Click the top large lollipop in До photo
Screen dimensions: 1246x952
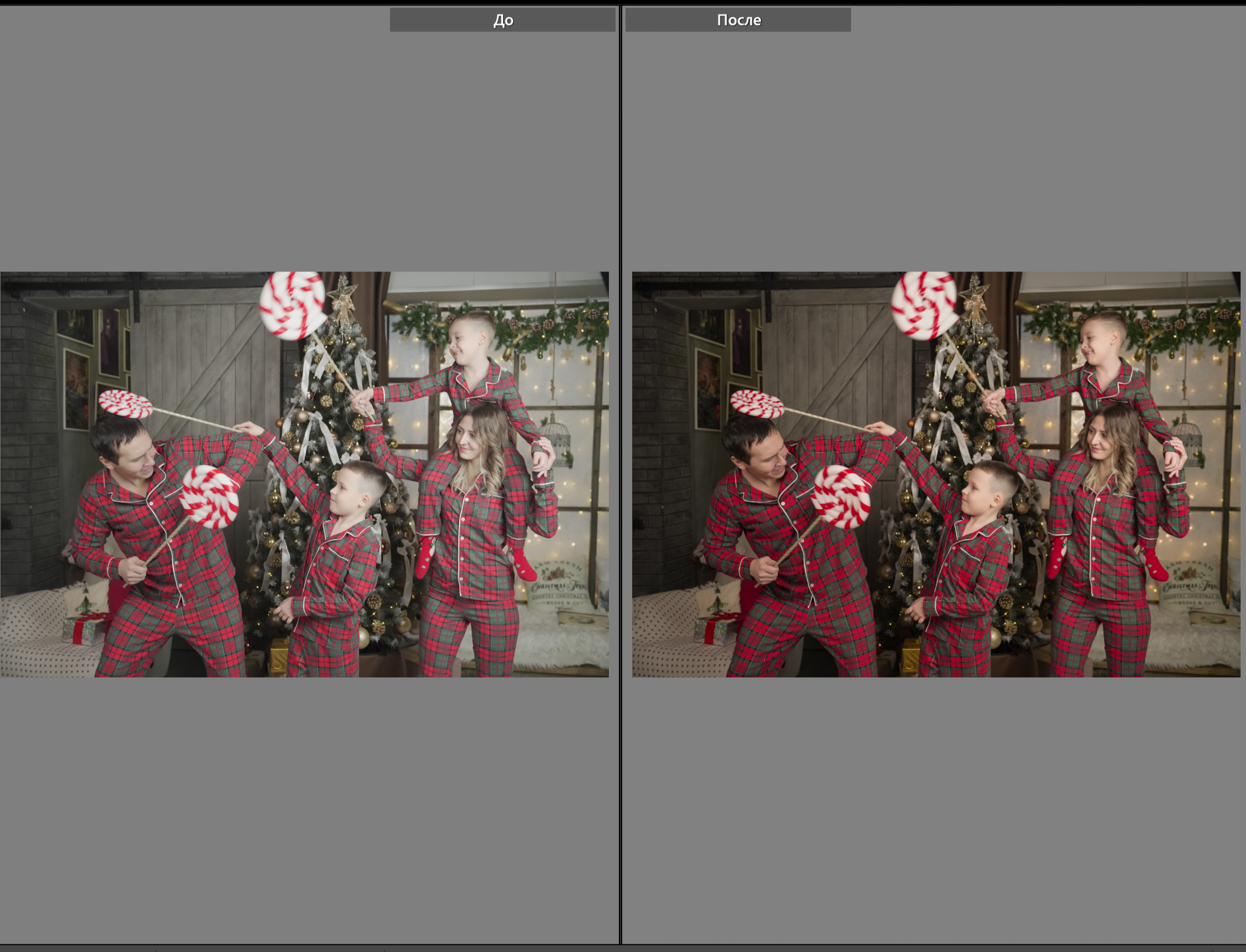pyautogui.click(x=293, y=306)
